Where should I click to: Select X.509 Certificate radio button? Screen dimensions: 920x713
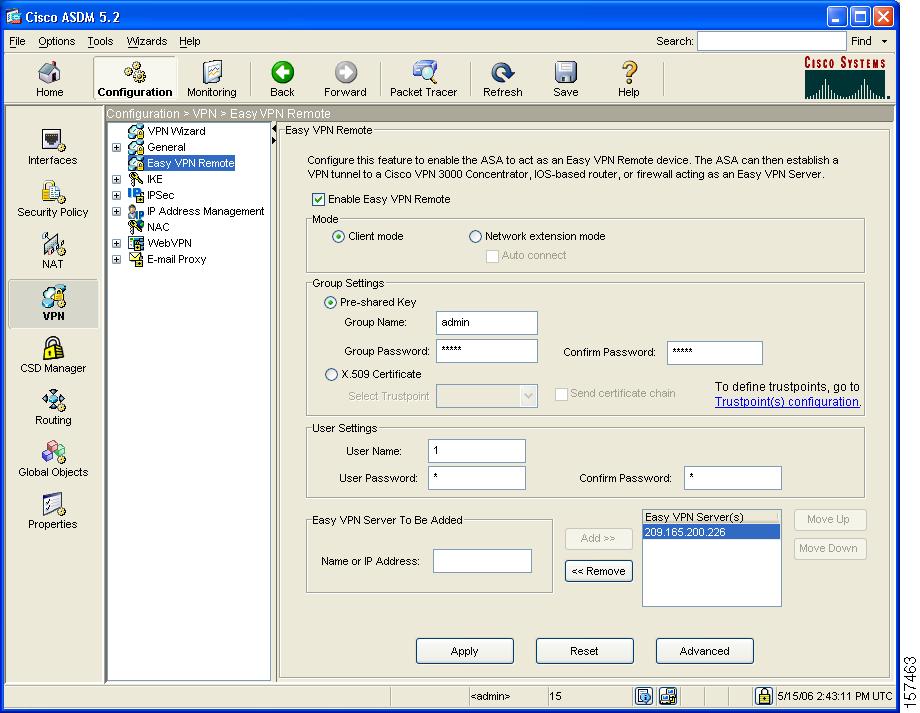pyautogui.click(x=332, y=374)
